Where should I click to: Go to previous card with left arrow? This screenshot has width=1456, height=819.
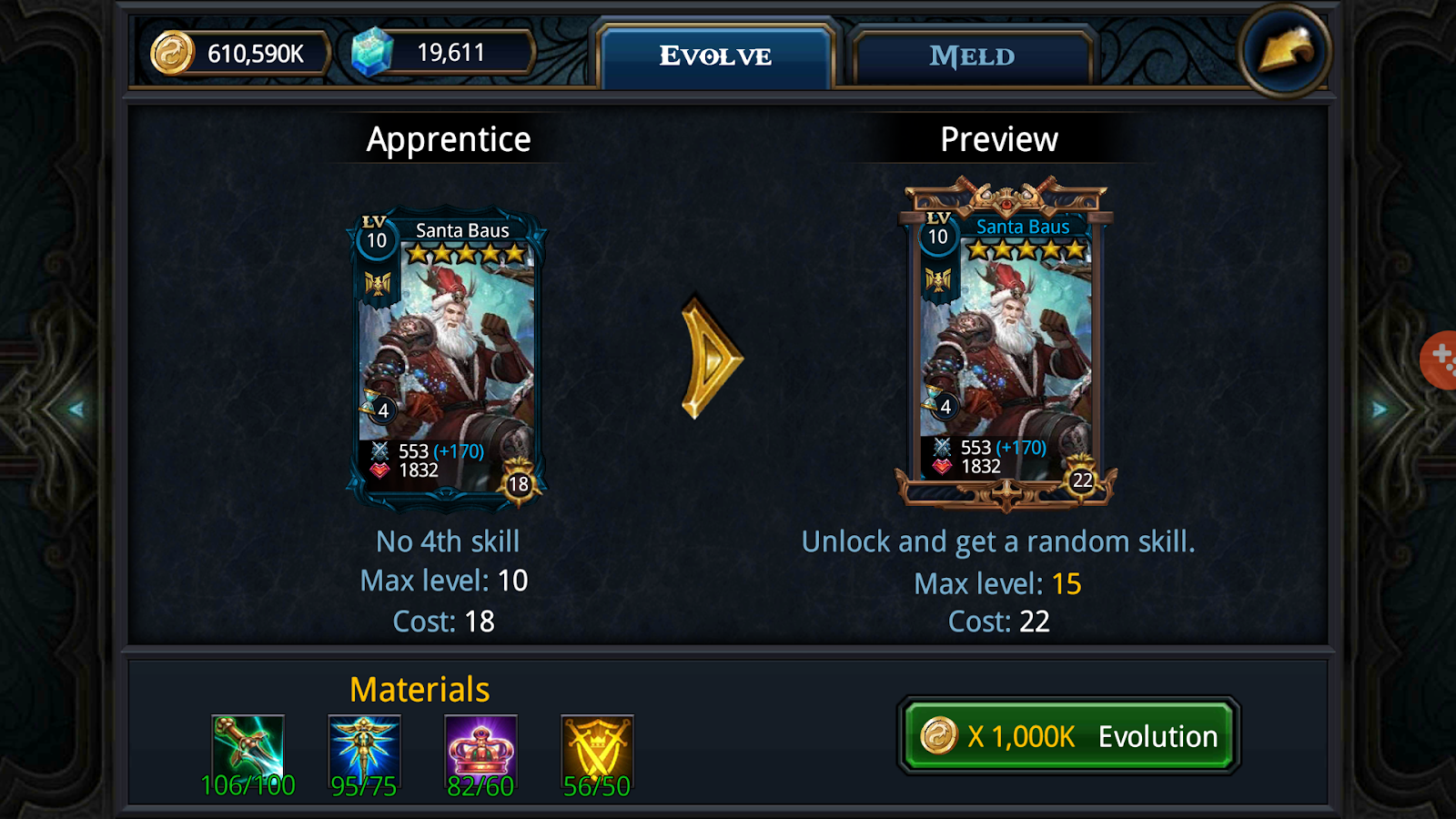76,409
